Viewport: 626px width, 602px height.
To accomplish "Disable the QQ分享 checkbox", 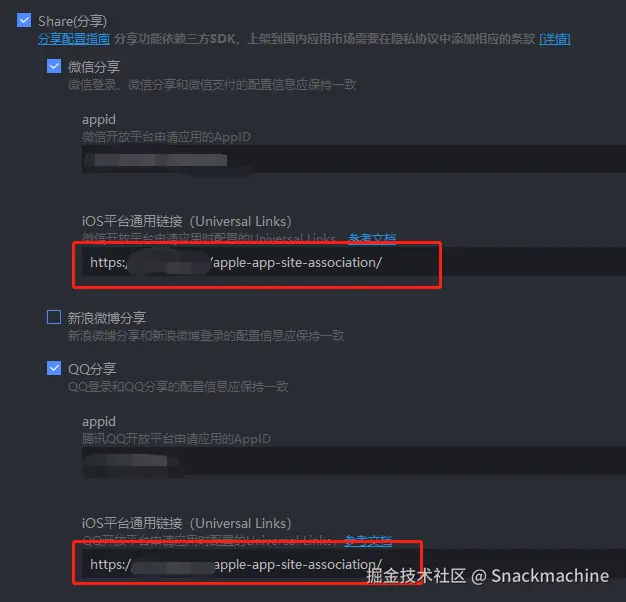I will (x=54, y=368).
